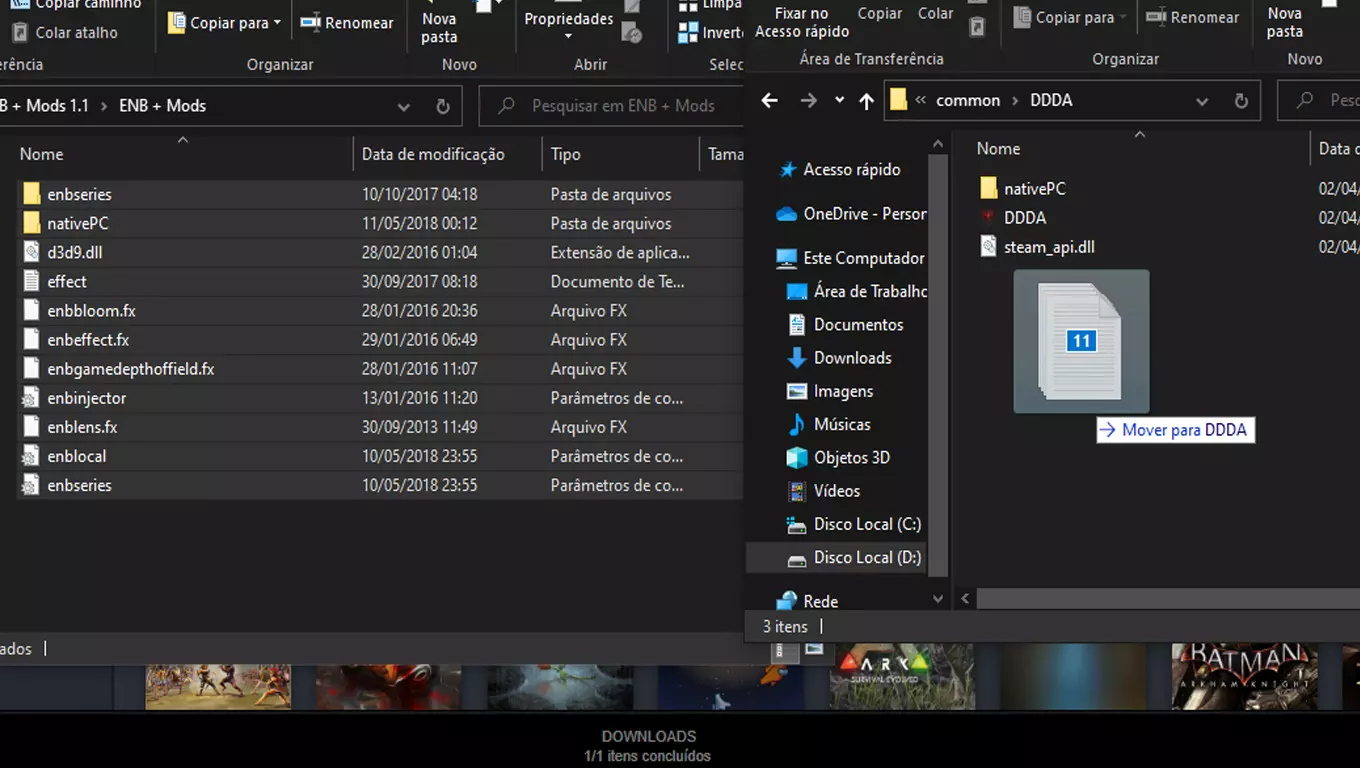Click the Up directory arrow icon
The height and width of the screenshot is (768, 1360).
click(x=866, y=100)
